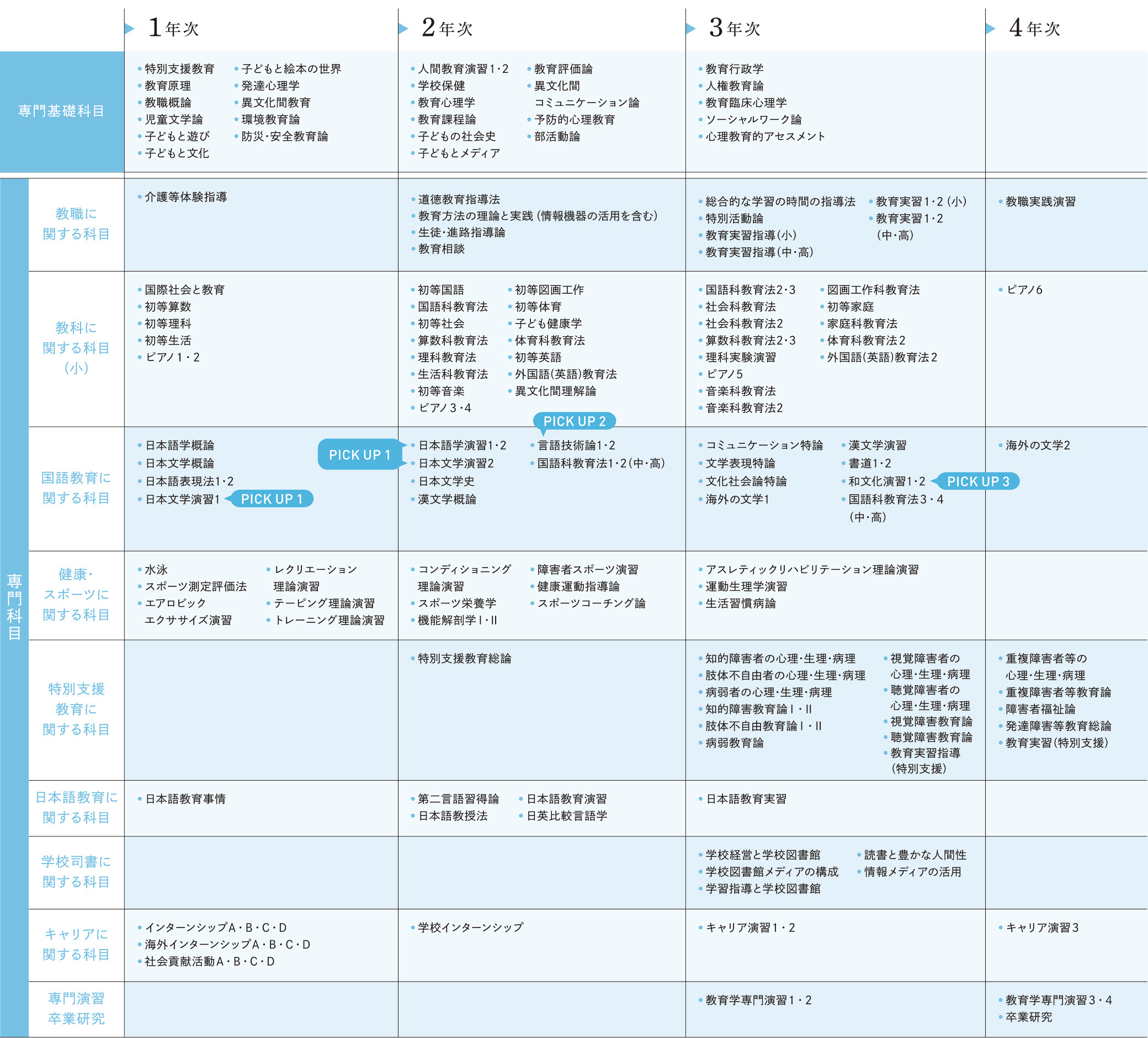Screen dimensions: 1148x1038
Task: Click the course 発達心理学
Action: (270, 86)
